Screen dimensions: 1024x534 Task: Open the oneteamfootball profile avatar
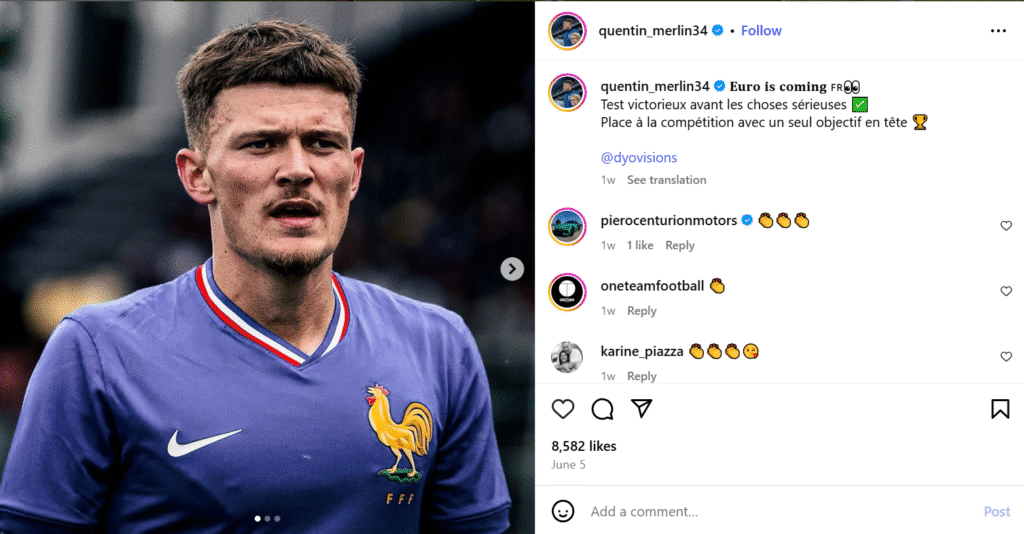567,292
